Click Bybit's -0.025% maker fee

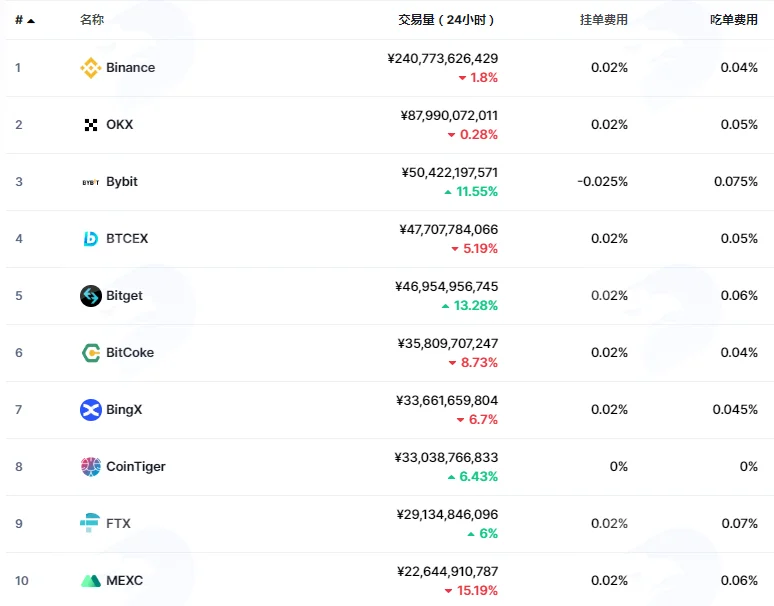tap(603, 182)
